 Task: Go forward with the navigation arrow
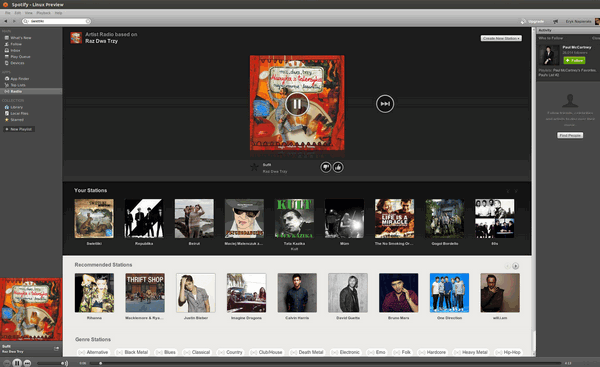tap(14, 21)
